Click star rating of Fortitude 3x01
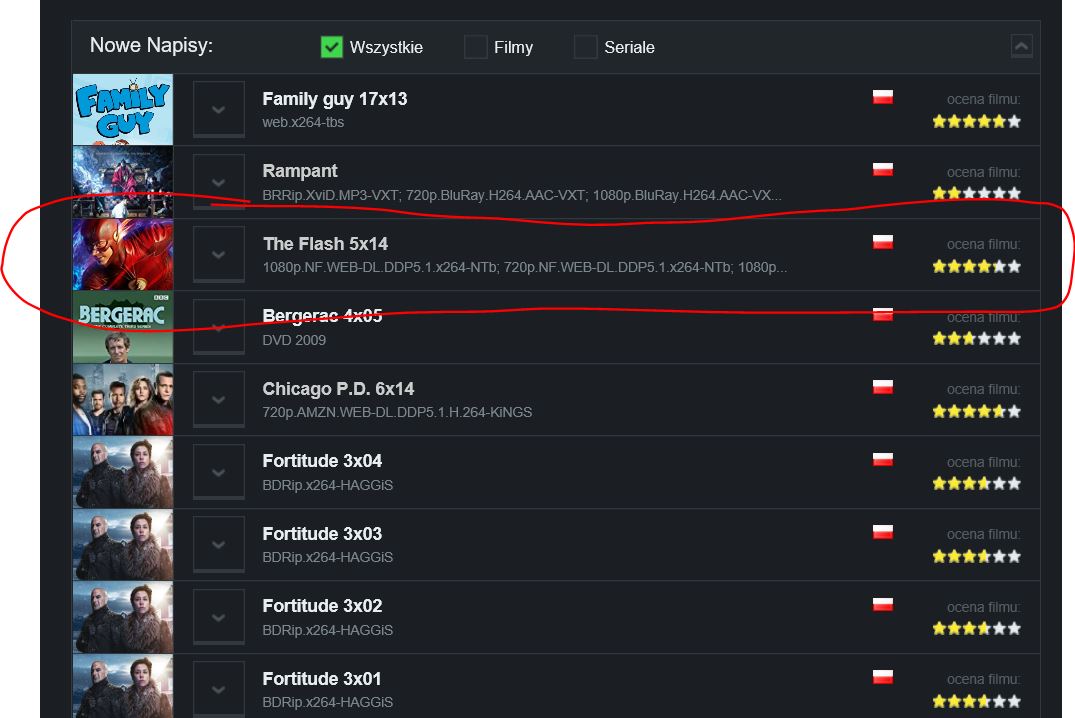This screenshot has width=1075, height=718. 976,702
